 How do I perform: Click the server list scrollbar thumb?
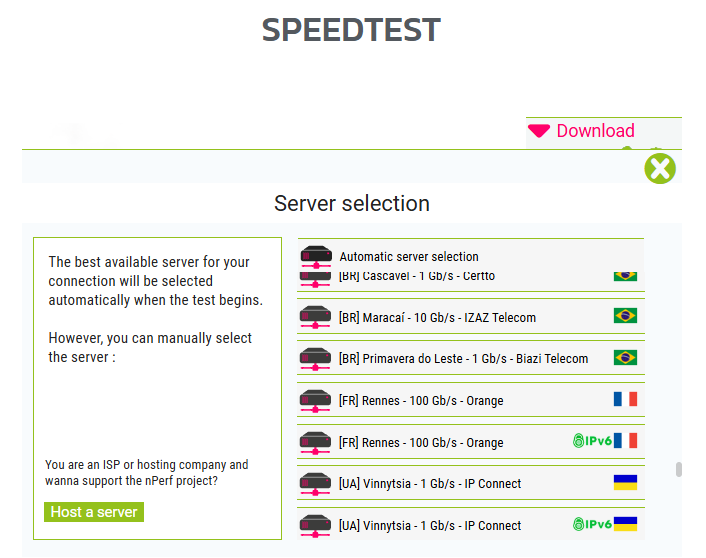(x=679, y=469)
